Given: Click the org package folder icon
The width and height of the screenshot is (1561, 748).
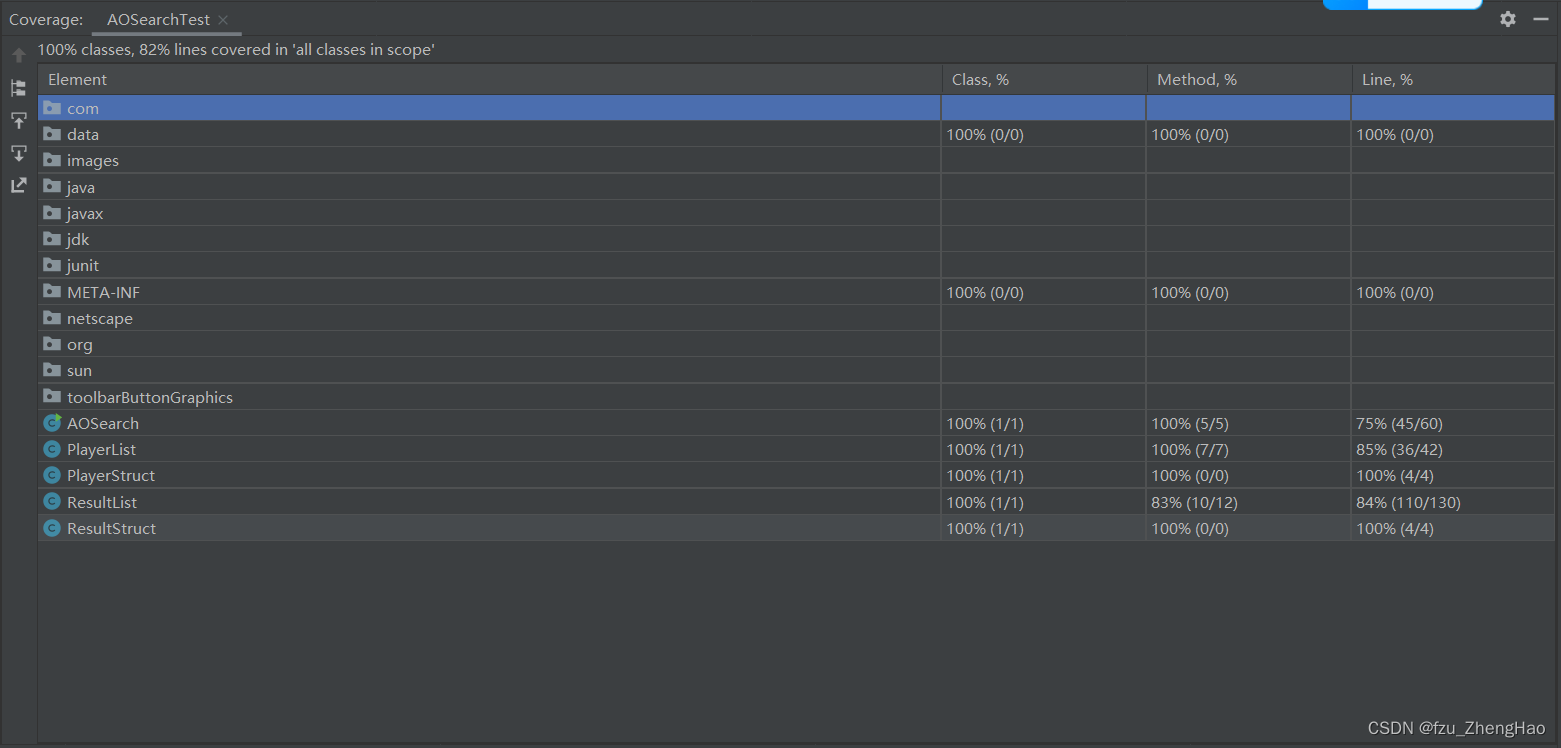Looking at the screenshot, I should click(52, 343).
